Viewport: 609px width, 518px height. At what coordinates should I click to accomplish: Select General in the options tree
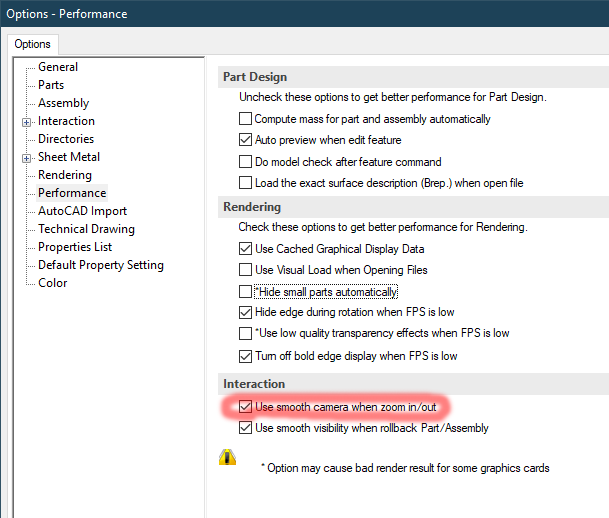coord(58,67)
